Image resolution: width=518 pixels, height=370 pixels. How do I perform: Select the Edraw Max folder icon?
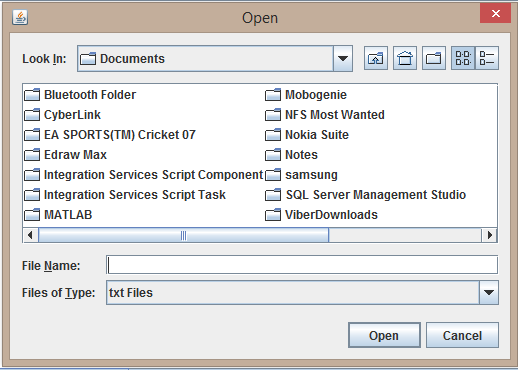click(32, 155)
